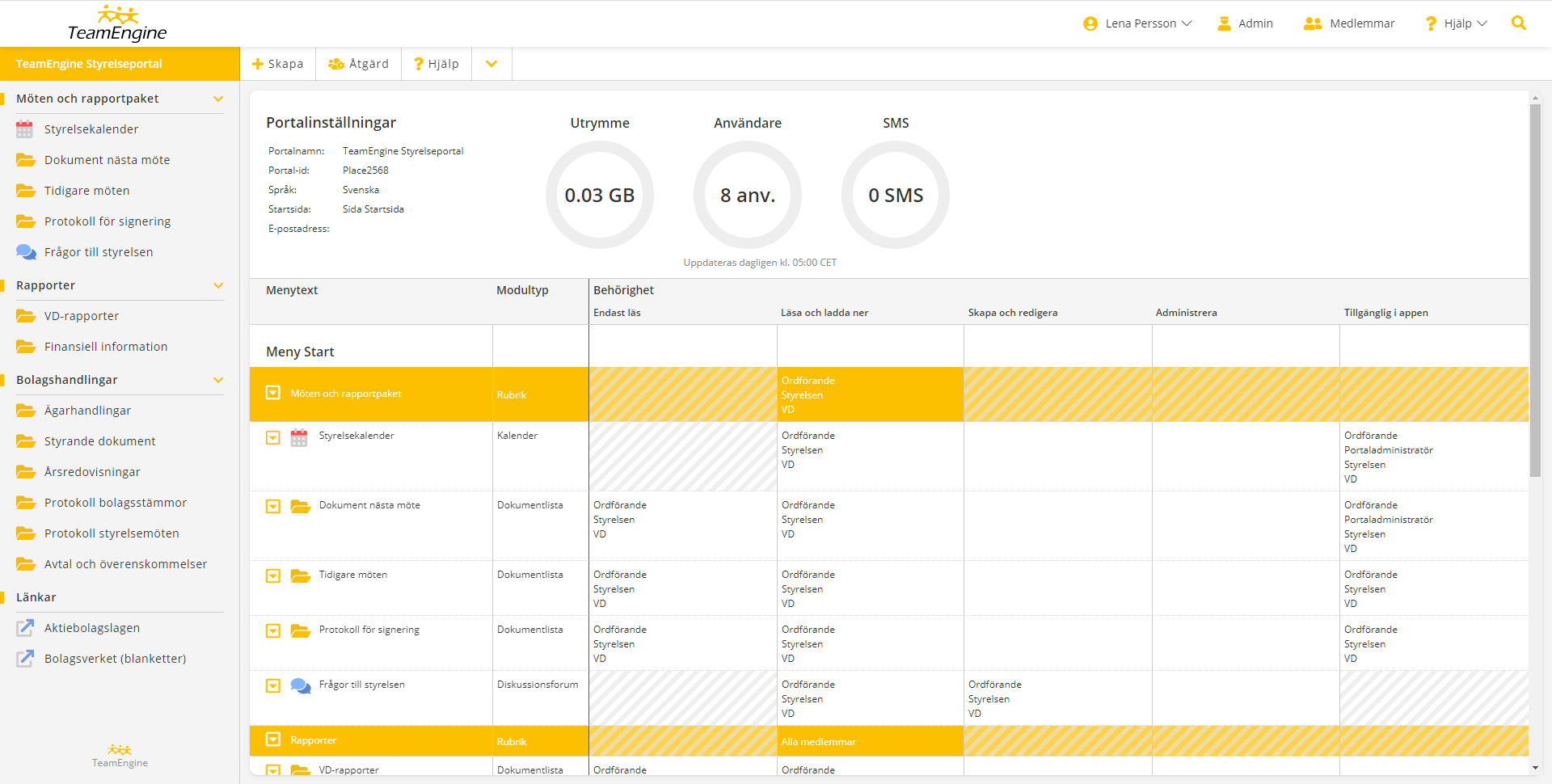The width and height of the screenshot is (1552, 784).
Task: Open Aktiebolagslagen link in sidebar
Action: tap(92, 628)
